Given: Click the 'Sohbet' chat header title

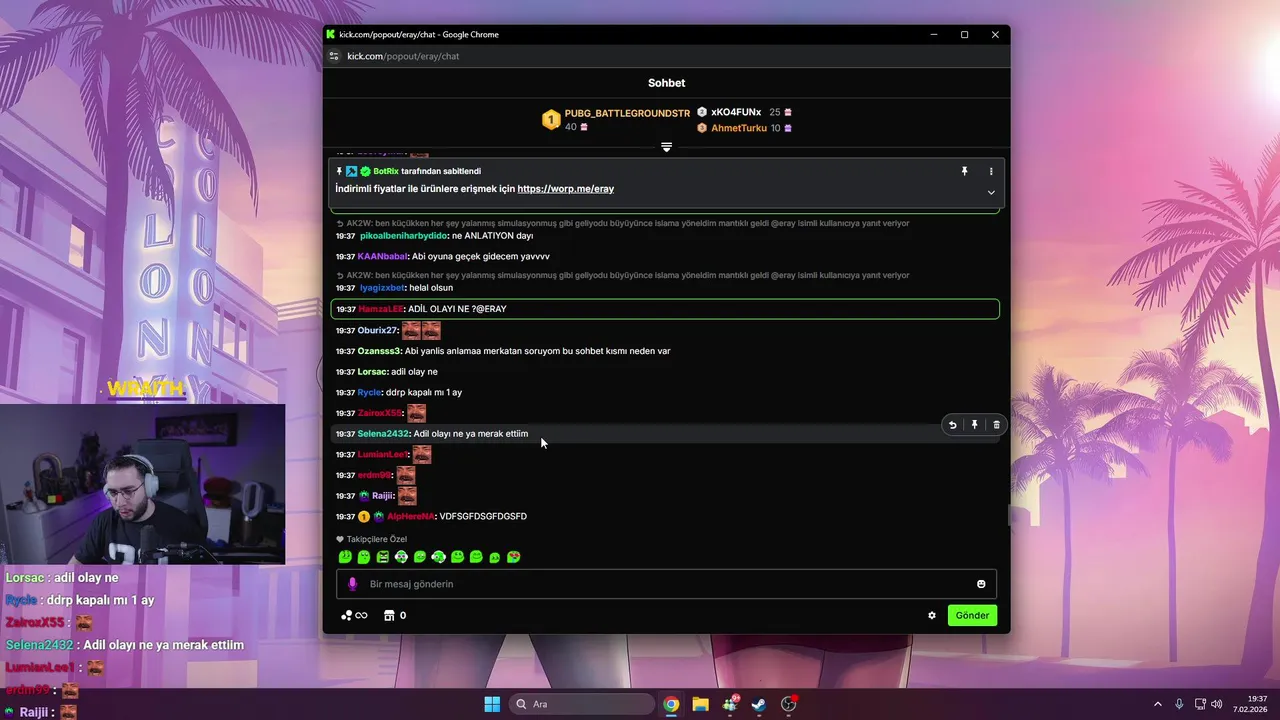Looking at the screenshot, I should tap(666, 83).
